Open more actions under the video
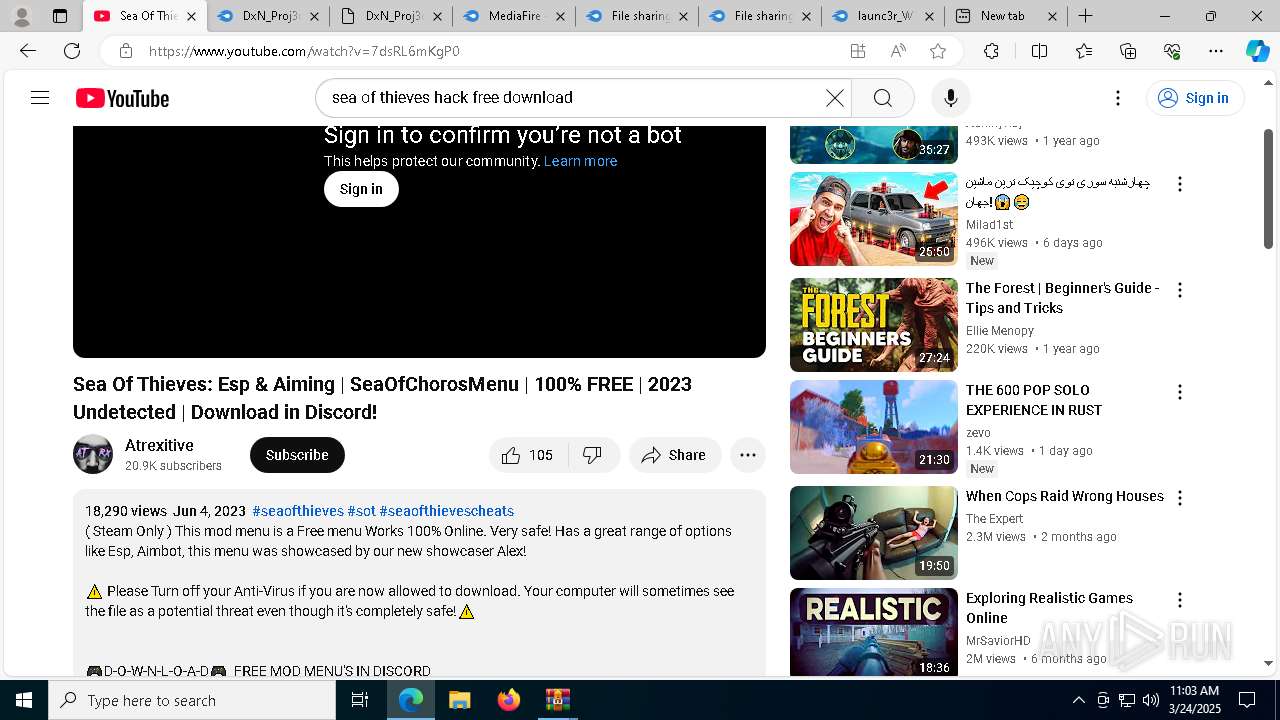 click(747, 455)
